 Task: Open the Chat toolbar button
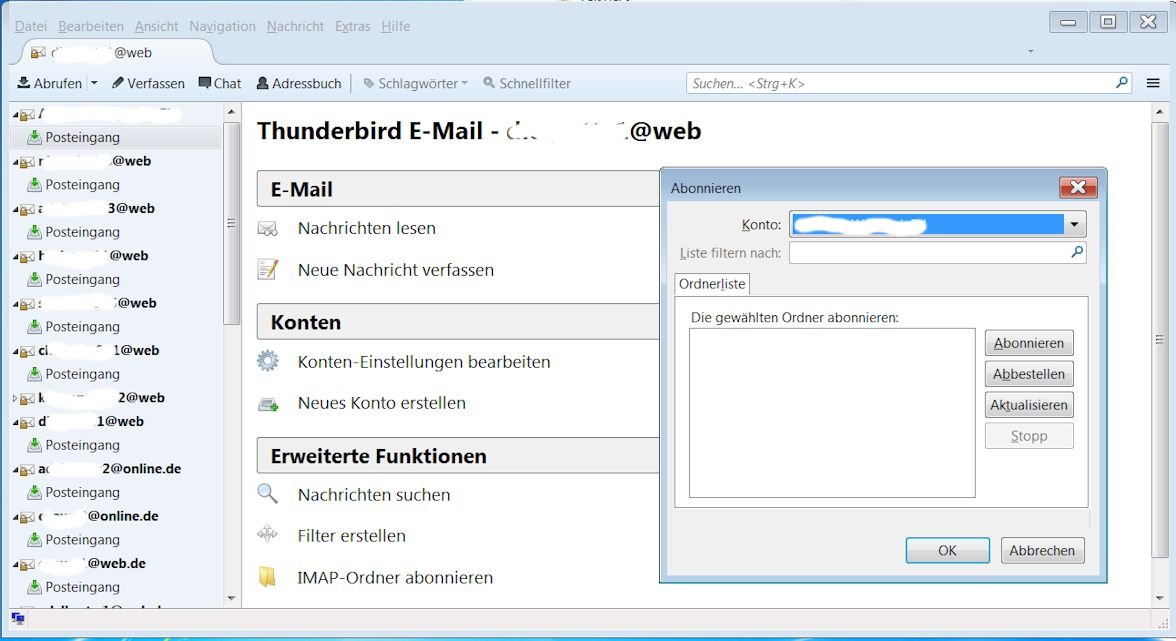click(x=220, y=83)
